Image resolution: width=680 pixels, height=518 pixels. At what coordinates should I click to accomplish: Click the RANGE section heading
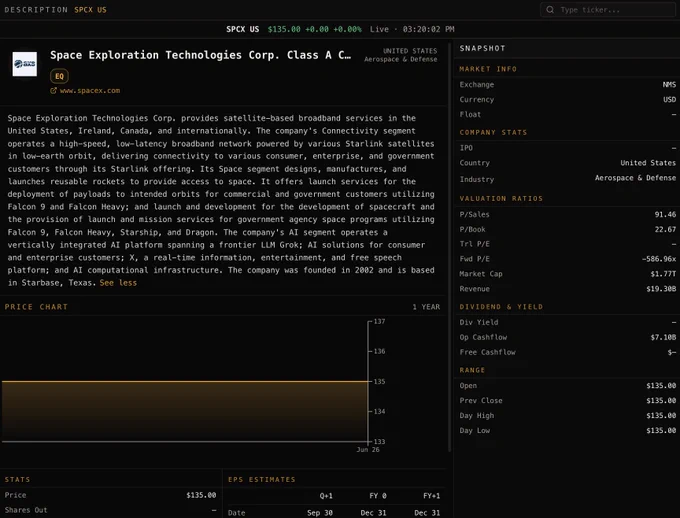pyautogui.click(x=472, y=370)
